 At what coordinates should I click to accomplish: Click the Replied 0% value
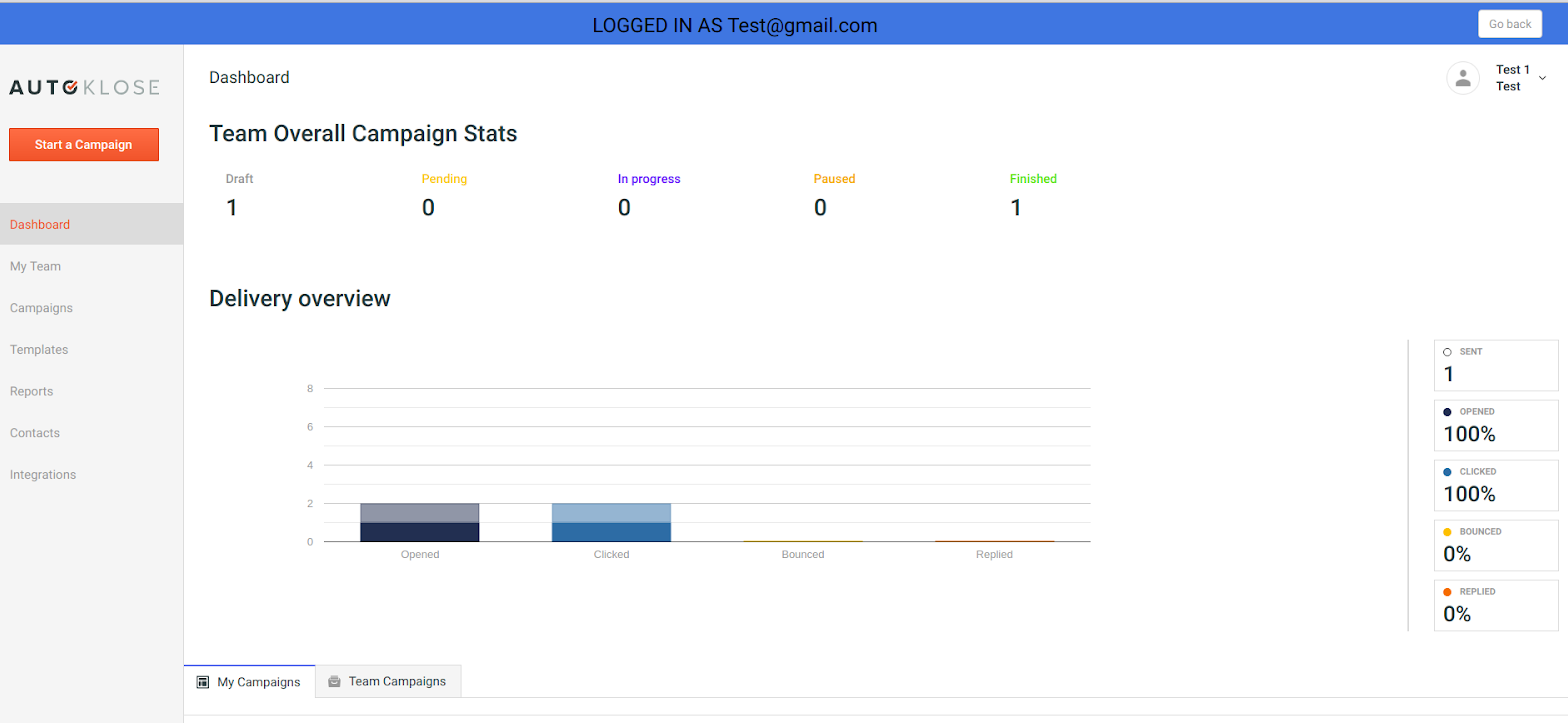coord(1458,614)
